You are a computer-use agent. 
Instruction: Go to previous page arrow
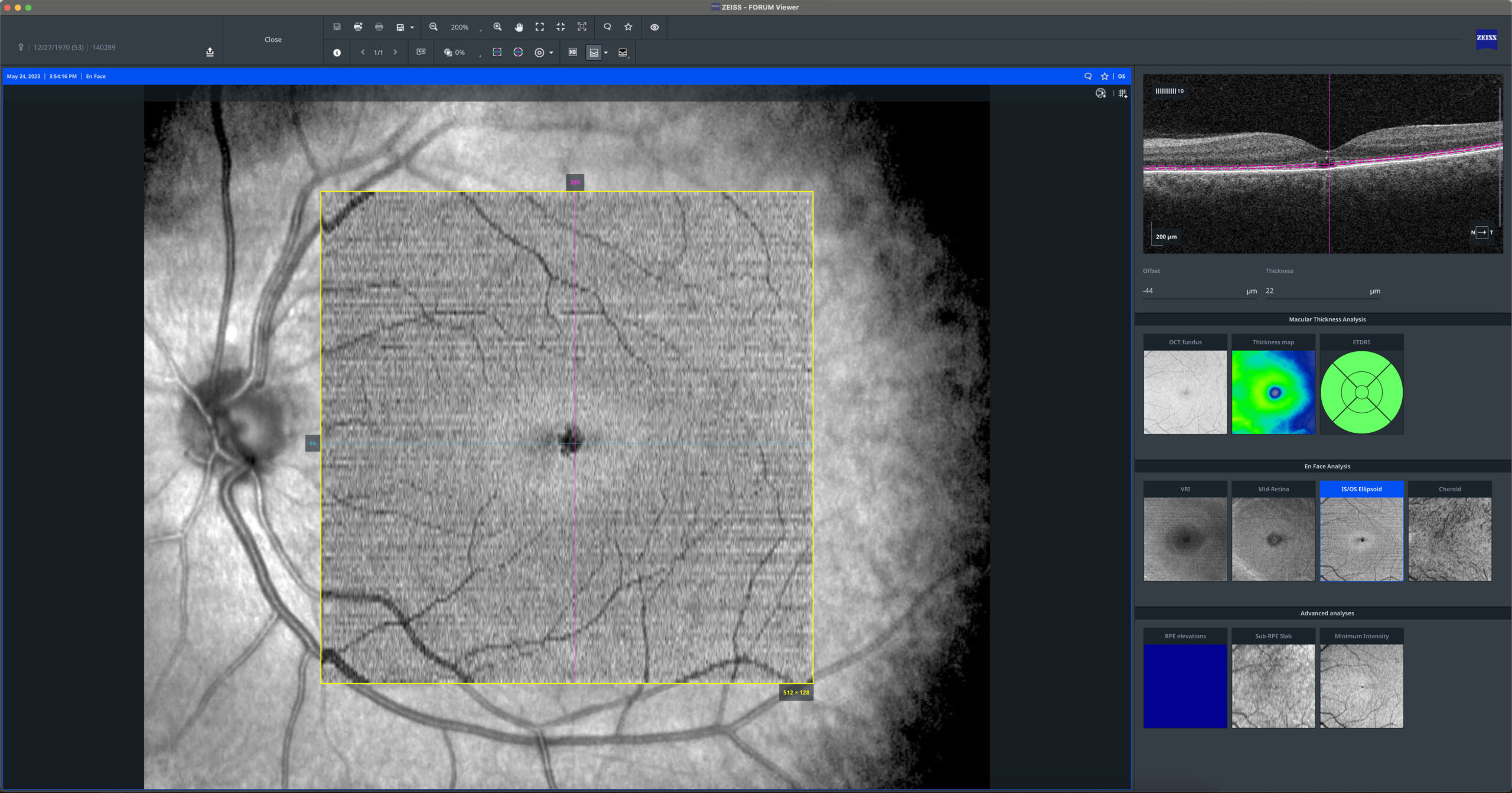363,52
